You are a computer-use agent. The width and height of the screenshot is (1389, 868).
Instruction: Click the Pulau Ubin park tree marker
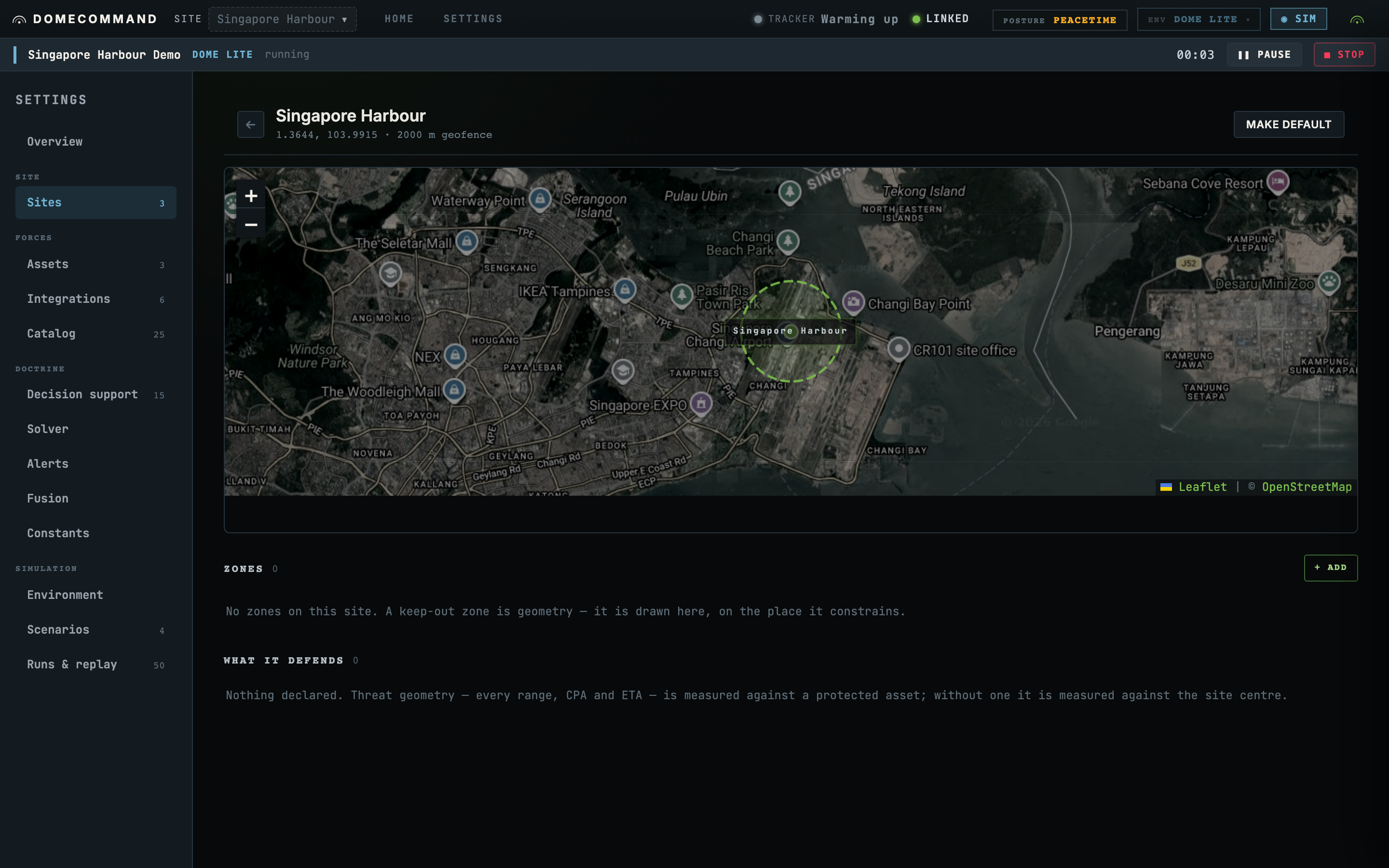[x=790, y=192]
